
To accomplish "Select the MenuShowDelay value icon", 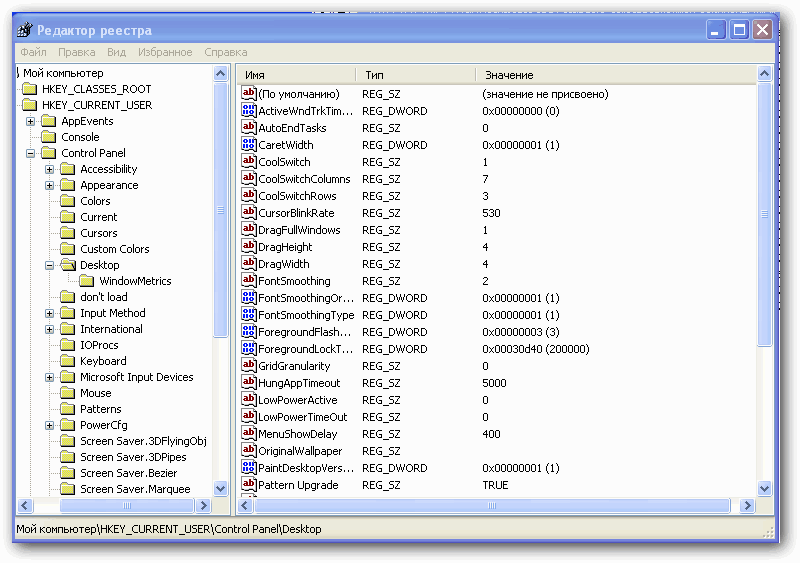I will point(248,433).
